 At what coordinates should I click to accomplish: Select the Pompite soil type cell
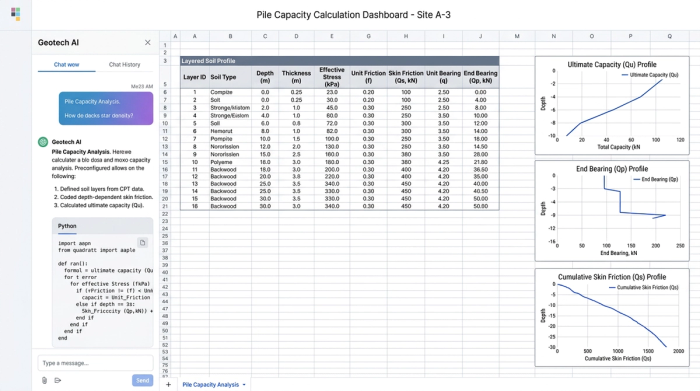(230, 139)
